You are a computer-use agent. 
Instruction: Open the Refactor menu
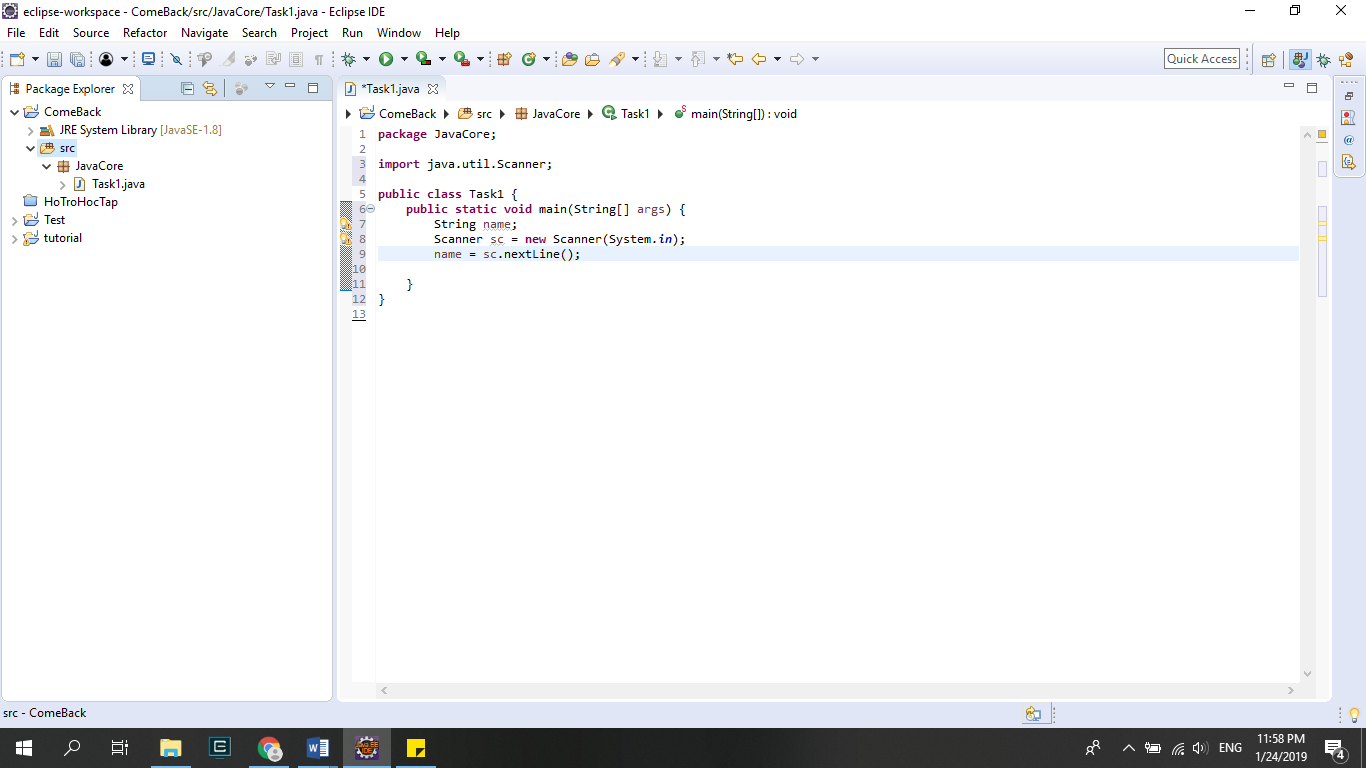coord(145,33)
